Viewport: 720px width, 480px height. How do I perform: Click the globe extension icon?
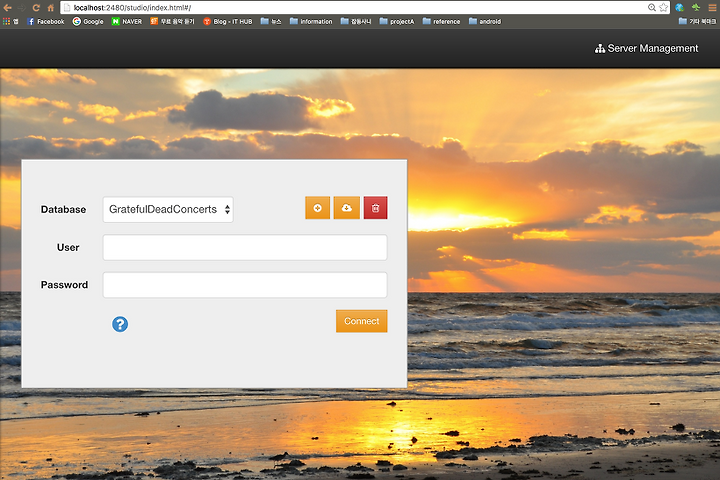click(680, 7)
